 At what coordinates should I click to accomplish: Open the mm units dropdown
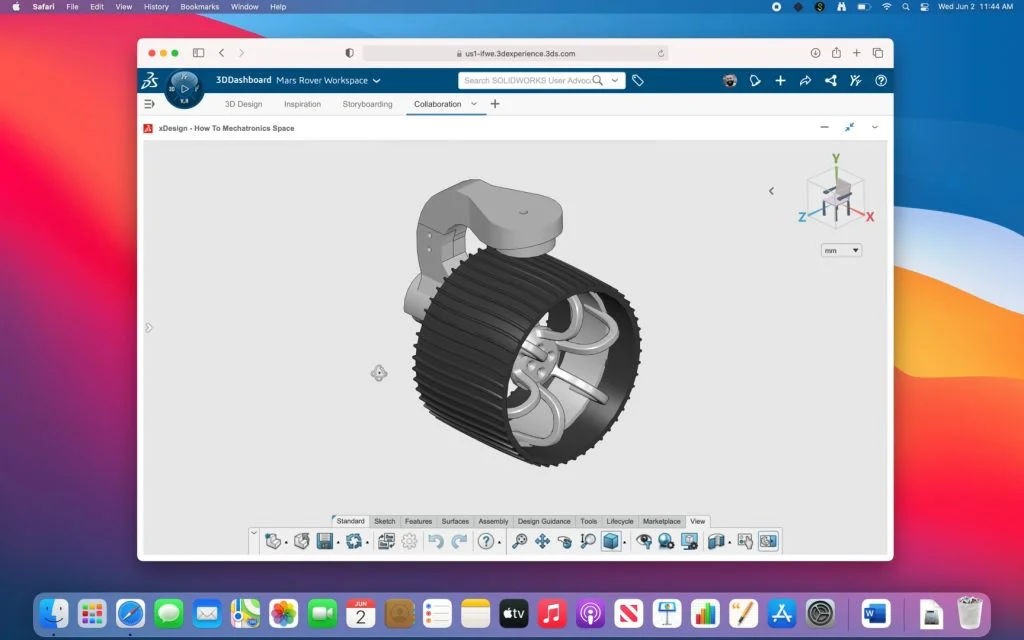(841, 250)
